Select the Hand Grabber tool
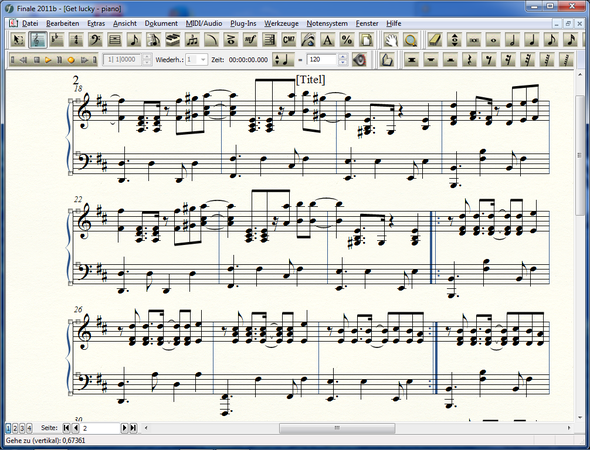 pos(391,40)
